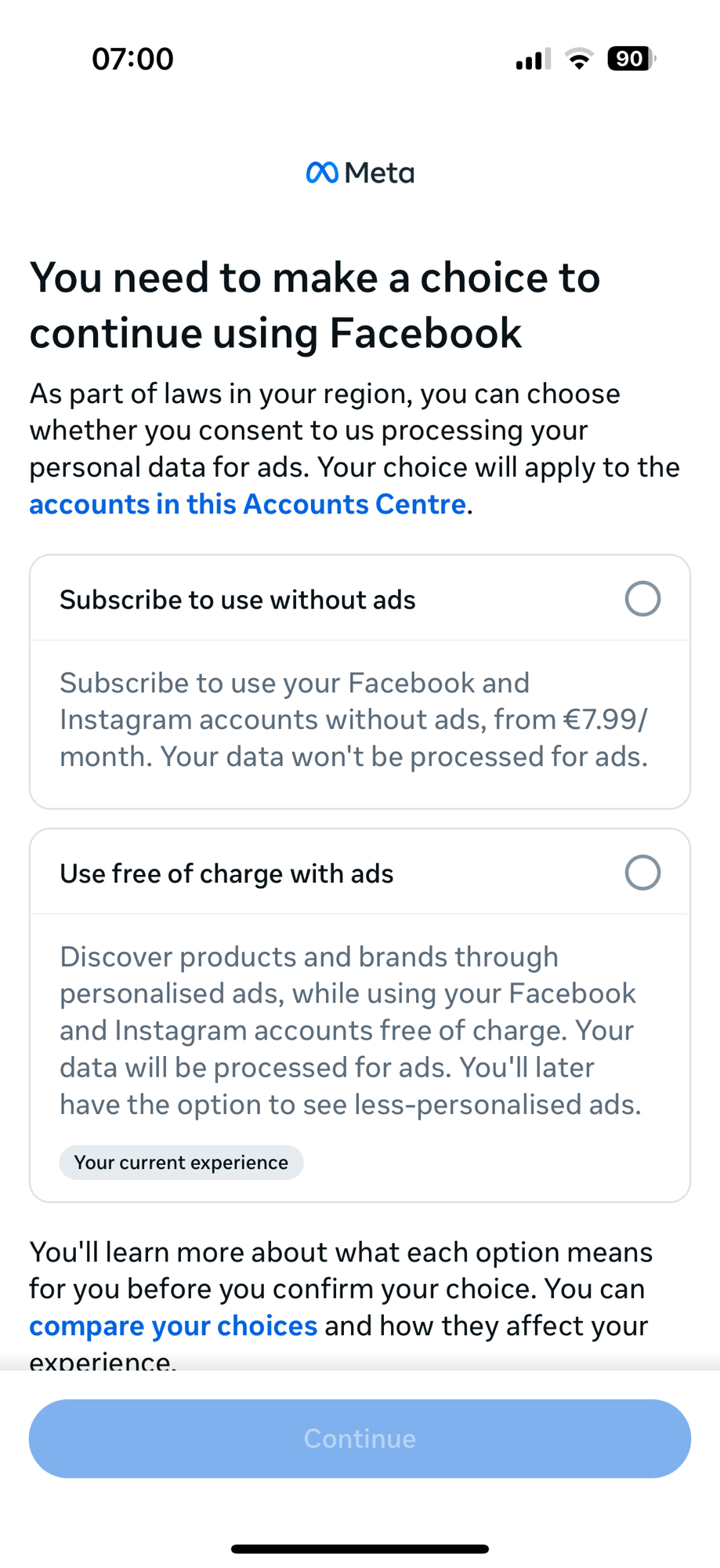This screenshot has width=720, height=1568.
Task: Tap the Wi-Fi status icon
Action: point(579,60)
